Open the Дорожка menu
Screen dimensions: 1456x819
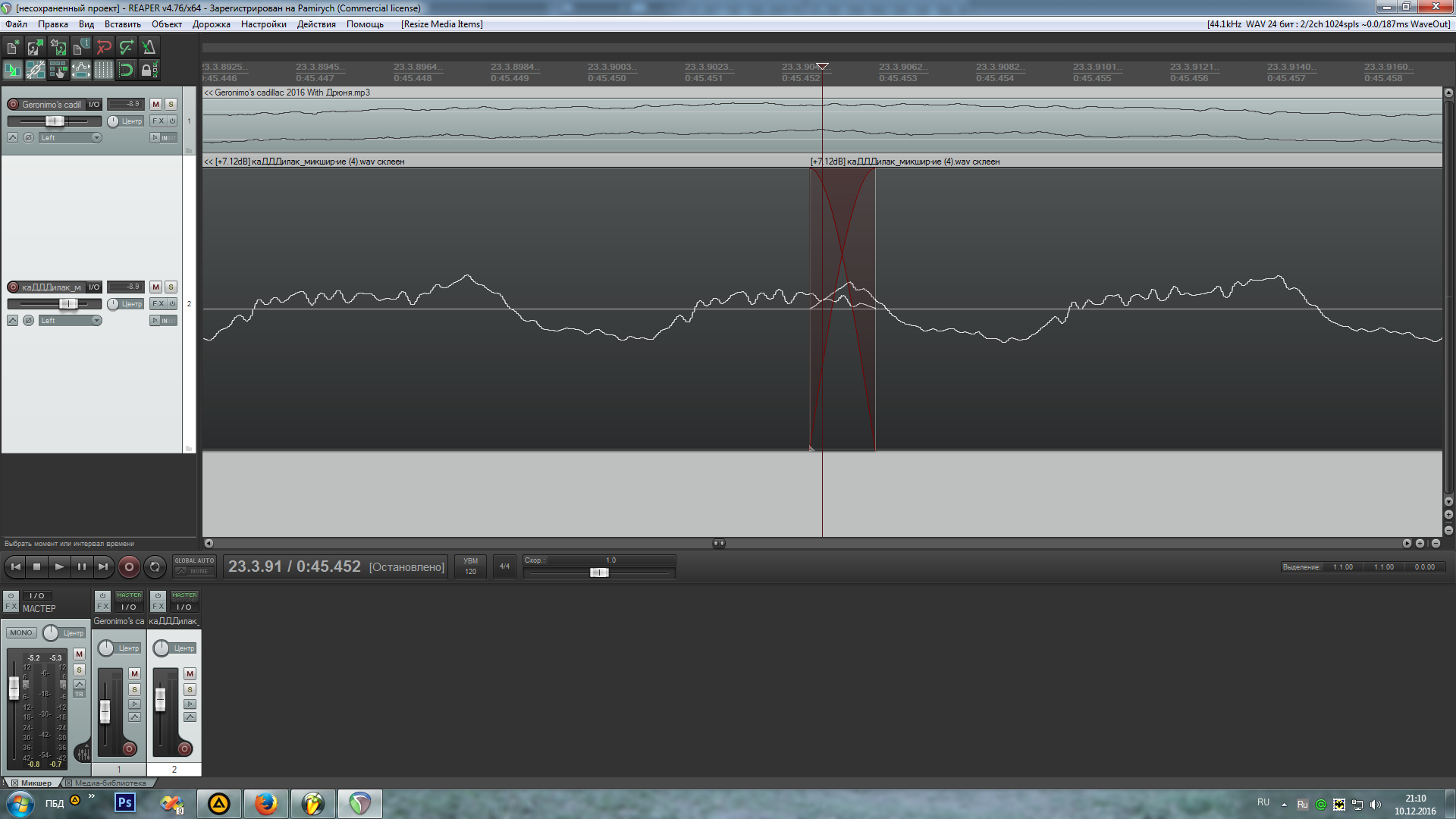[211, 24]
